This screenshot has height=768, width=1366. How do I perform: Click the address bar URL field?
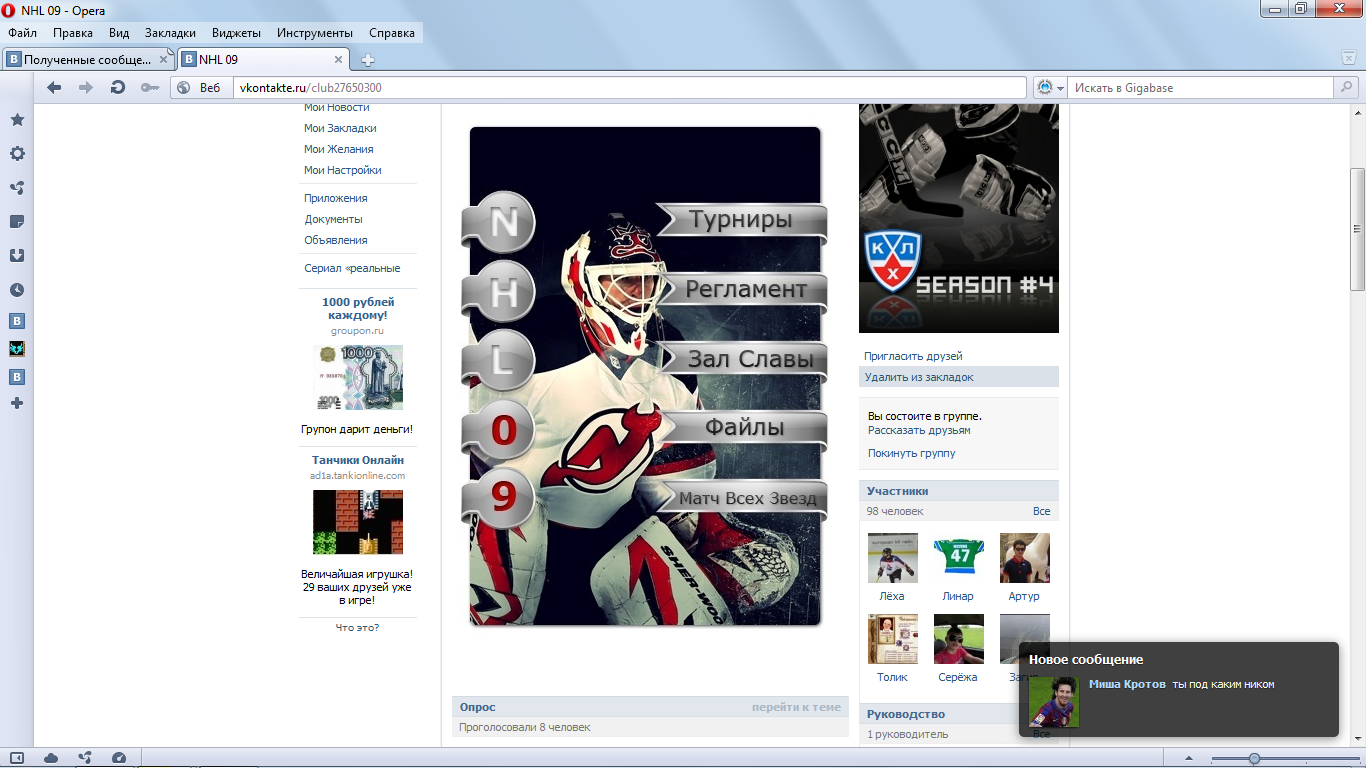tap(630, 88)
